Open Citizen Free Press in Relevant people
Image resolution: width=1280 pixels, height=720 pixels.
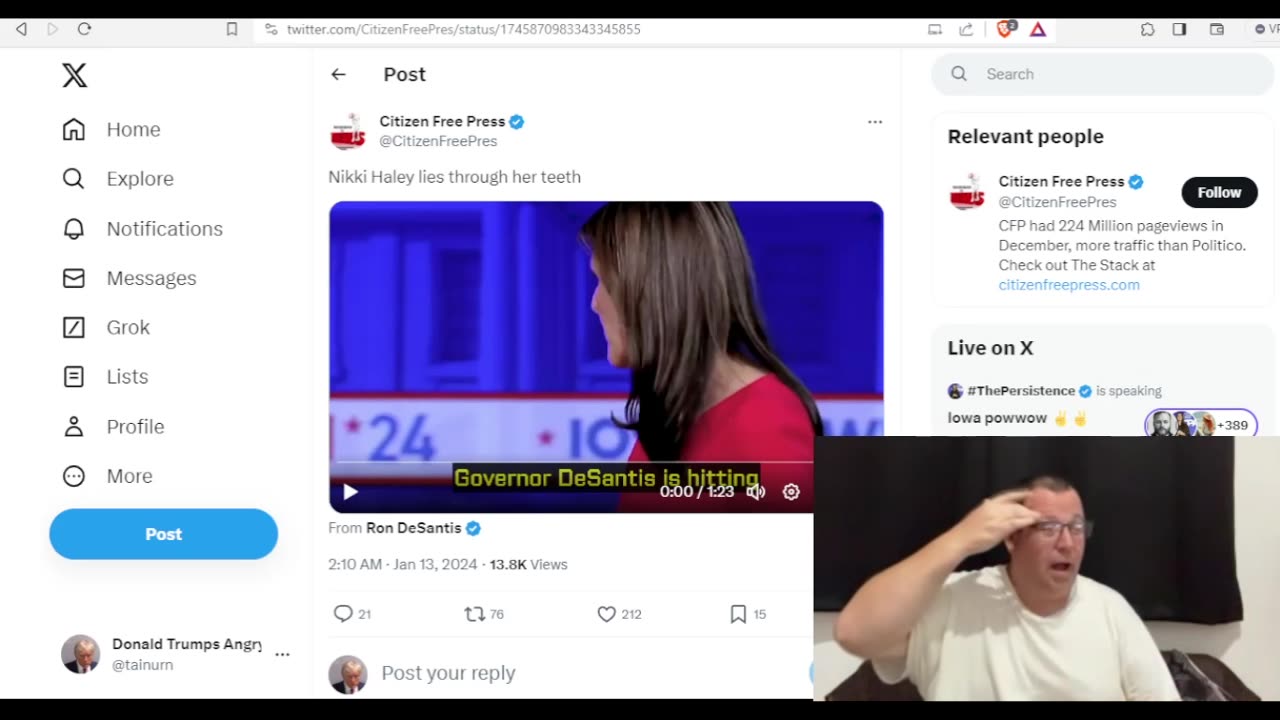pyautogui.click(x=1061, y=181)
